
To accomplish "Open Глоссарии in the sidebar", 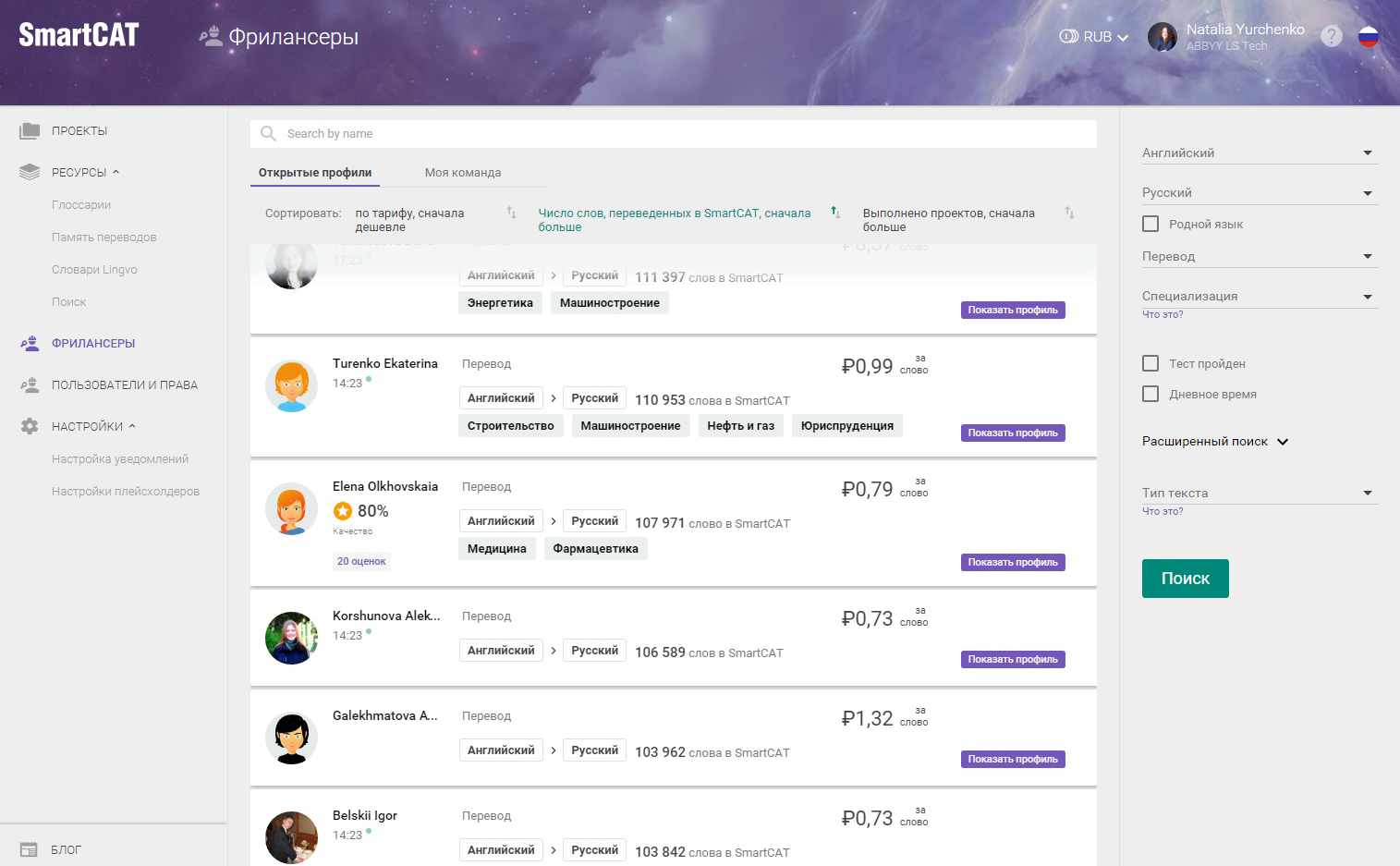I will pos(81,205).
